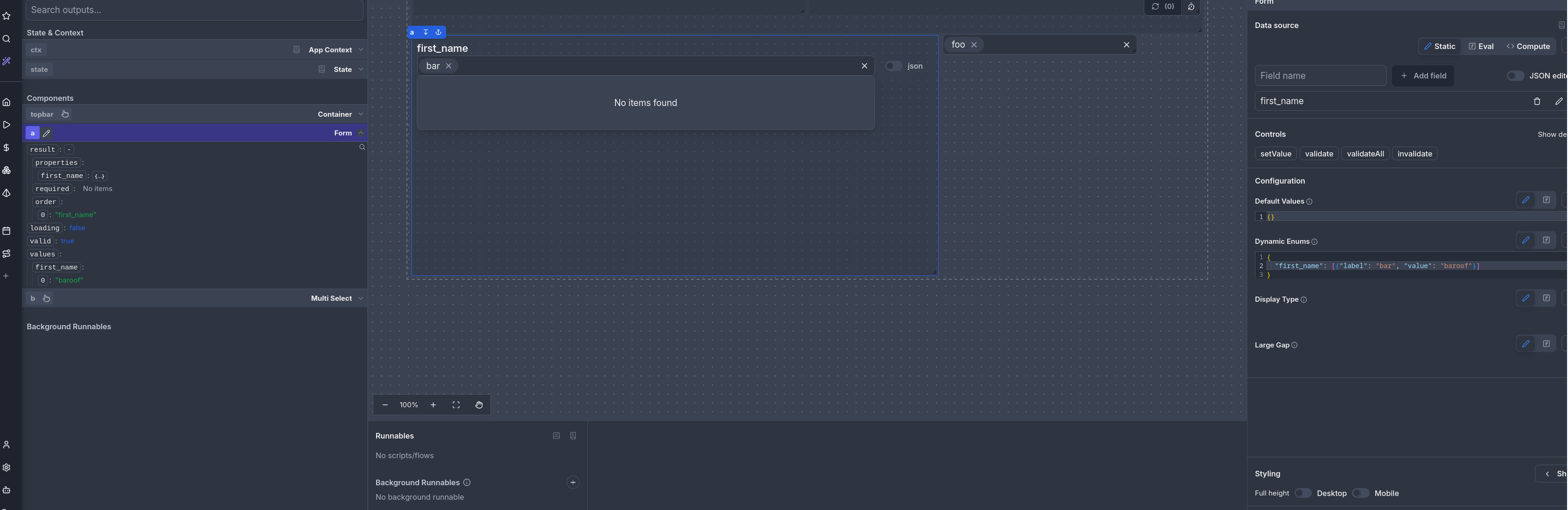
Task: Toggle Full height for Desktop
Action: [1302, 493]
